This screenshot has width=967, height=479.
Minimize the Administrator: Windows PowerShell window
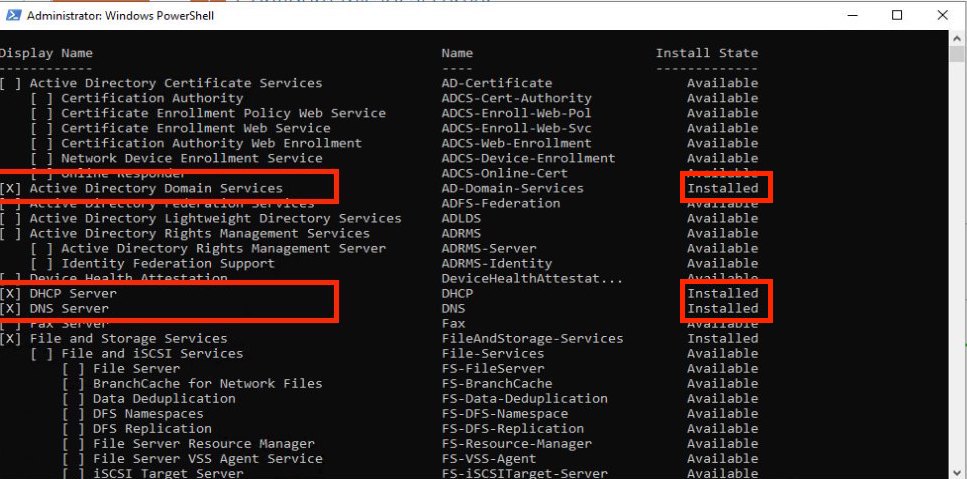[x=852, y=15]
